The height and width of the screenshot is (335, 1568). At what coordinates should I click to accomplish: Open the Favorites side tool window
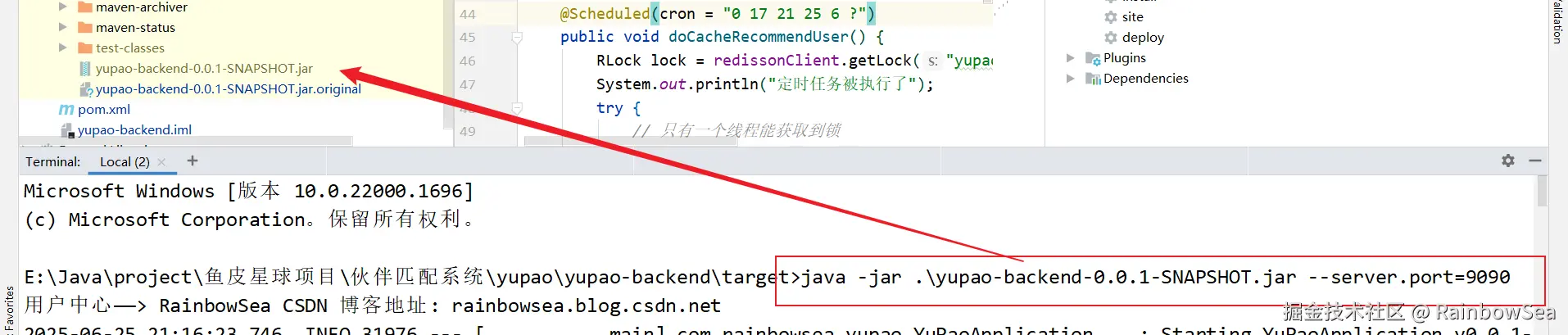(x=9, y=308)
